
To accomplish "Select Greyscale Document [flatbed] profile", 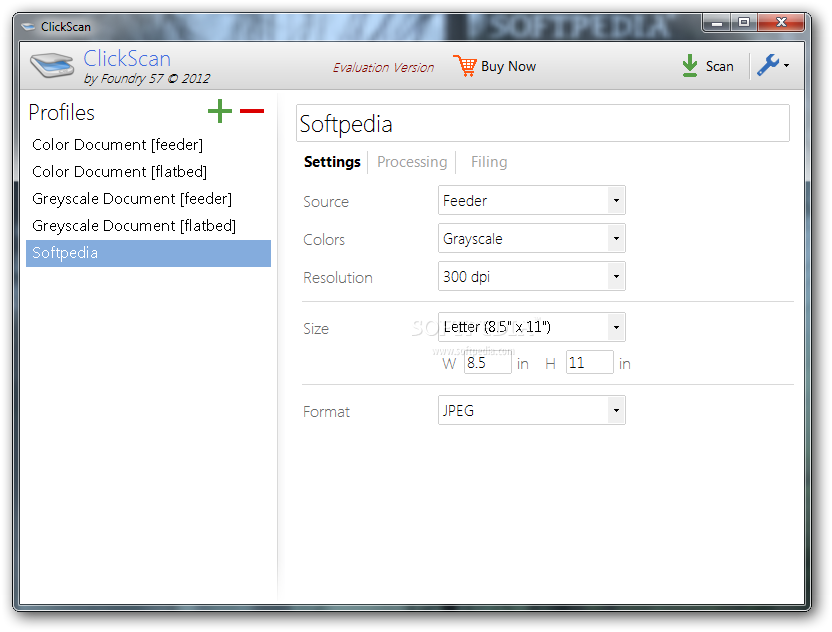I will tap(149, 226).
